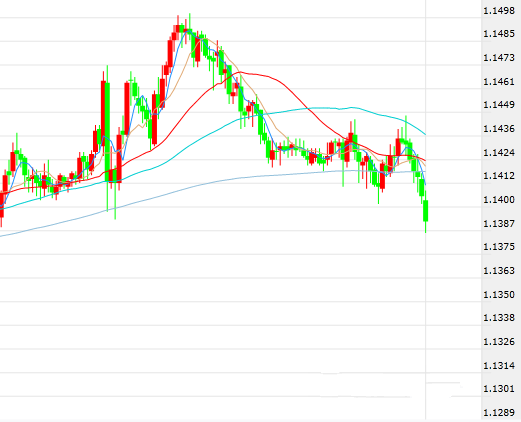Screen dimensions: 521x422
Task: Click the highest candlestick wick near 1.1498
Action: (x=190, y=20)
